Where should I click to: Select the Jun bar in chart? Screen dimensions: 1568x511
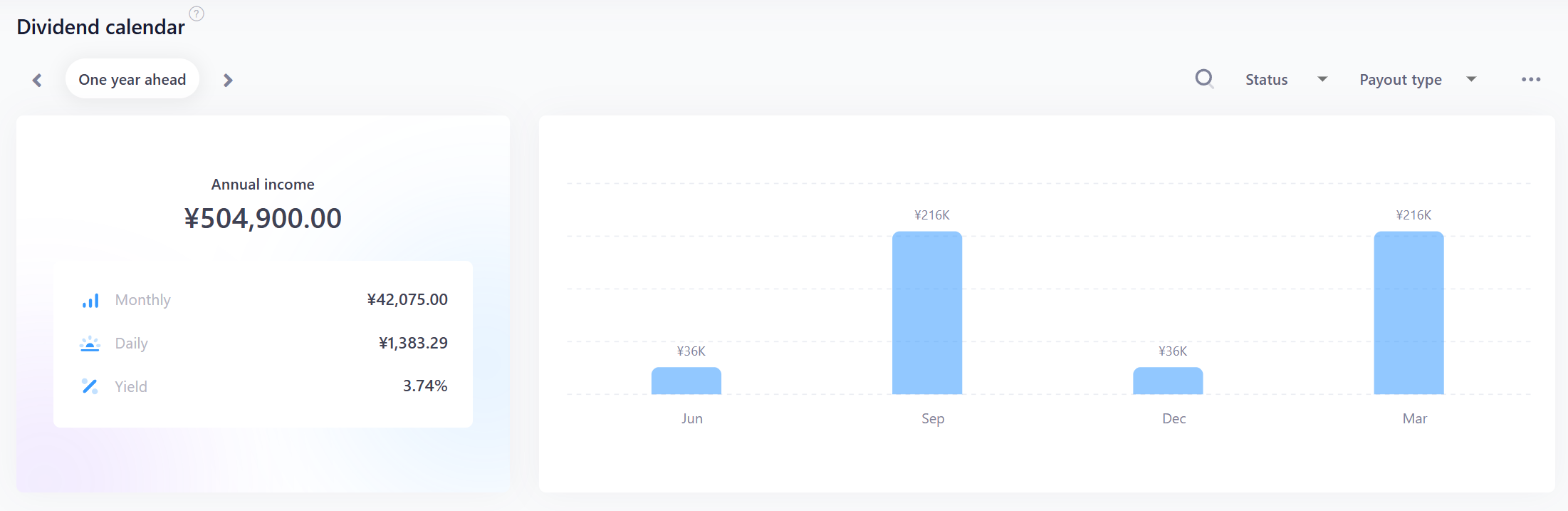point(686,381)
